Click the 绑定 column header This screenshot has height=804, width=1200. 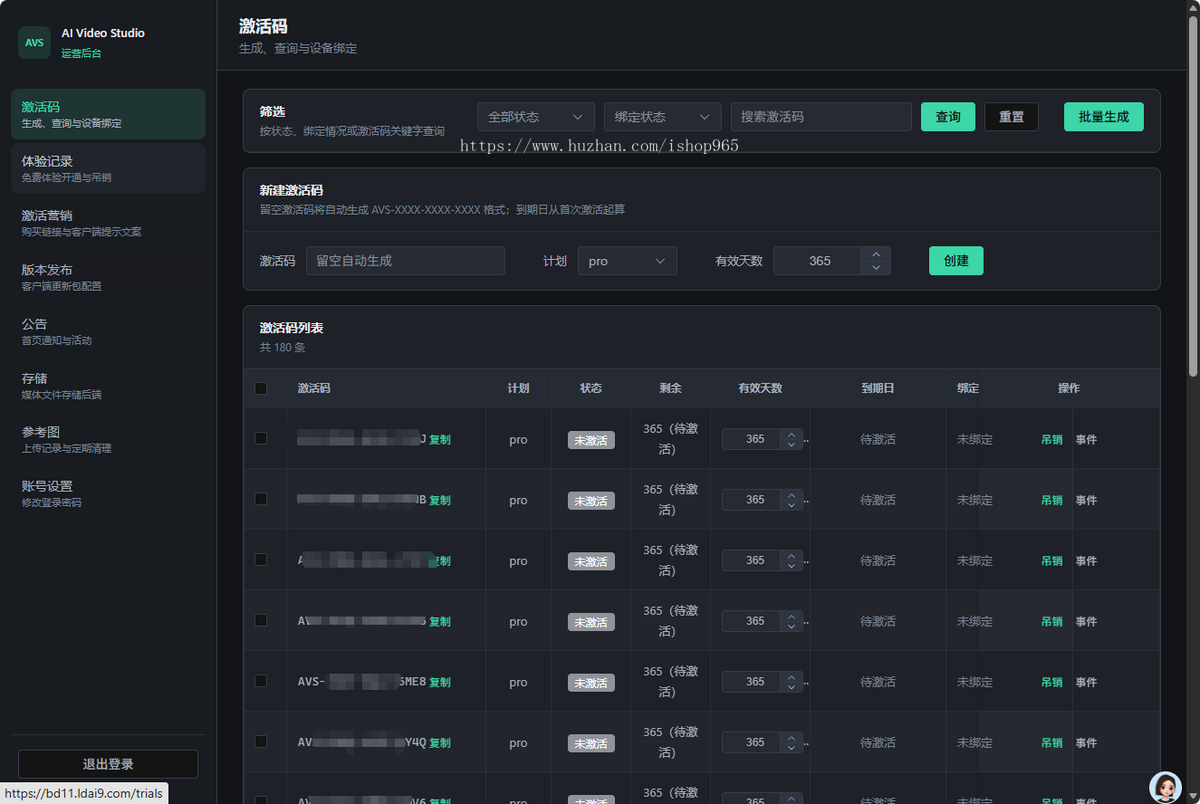point(968,388)
